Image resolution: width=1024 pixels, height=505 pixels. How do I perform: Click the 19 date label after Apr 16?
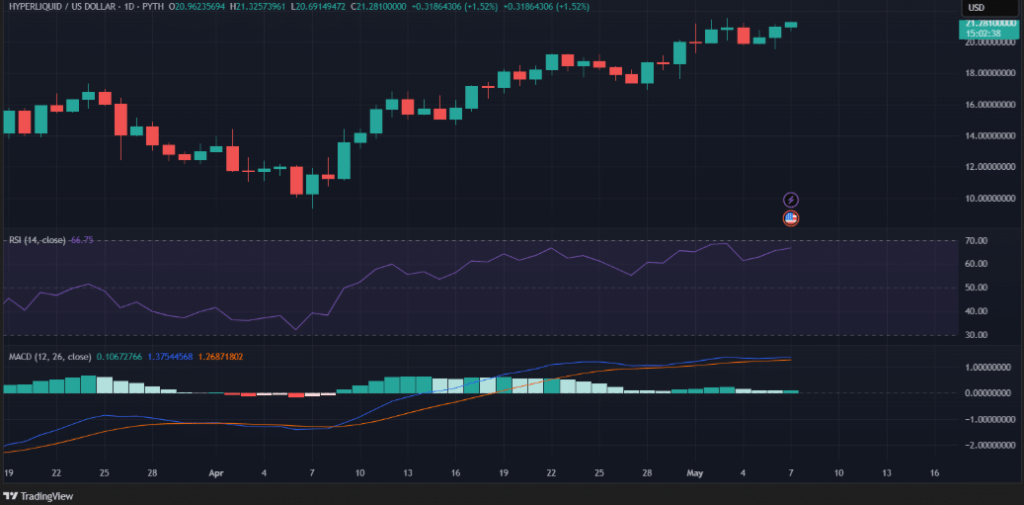point(504,473)
